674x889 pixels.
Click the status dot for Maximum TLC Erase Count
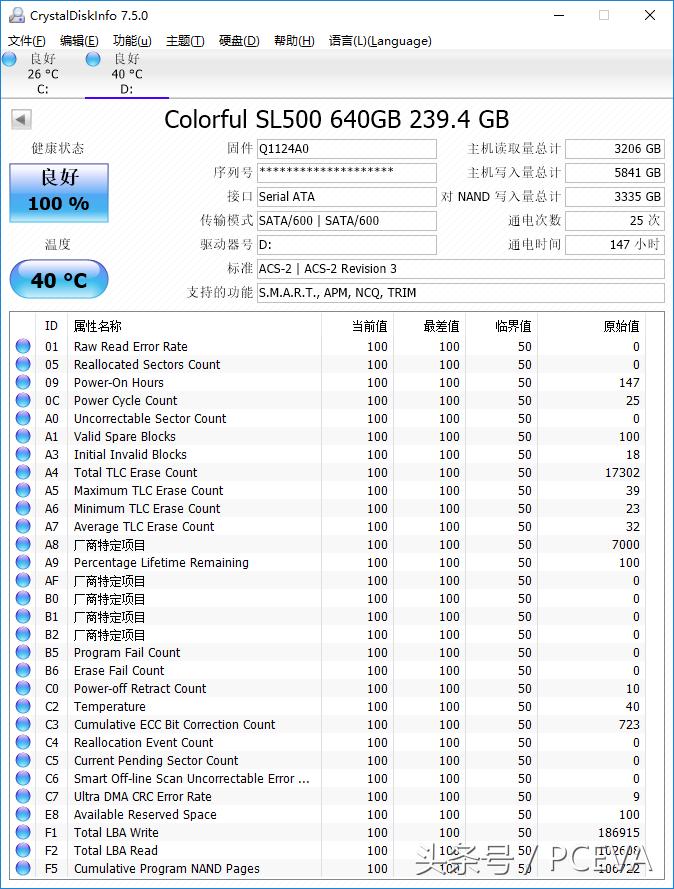coord(23,490)
